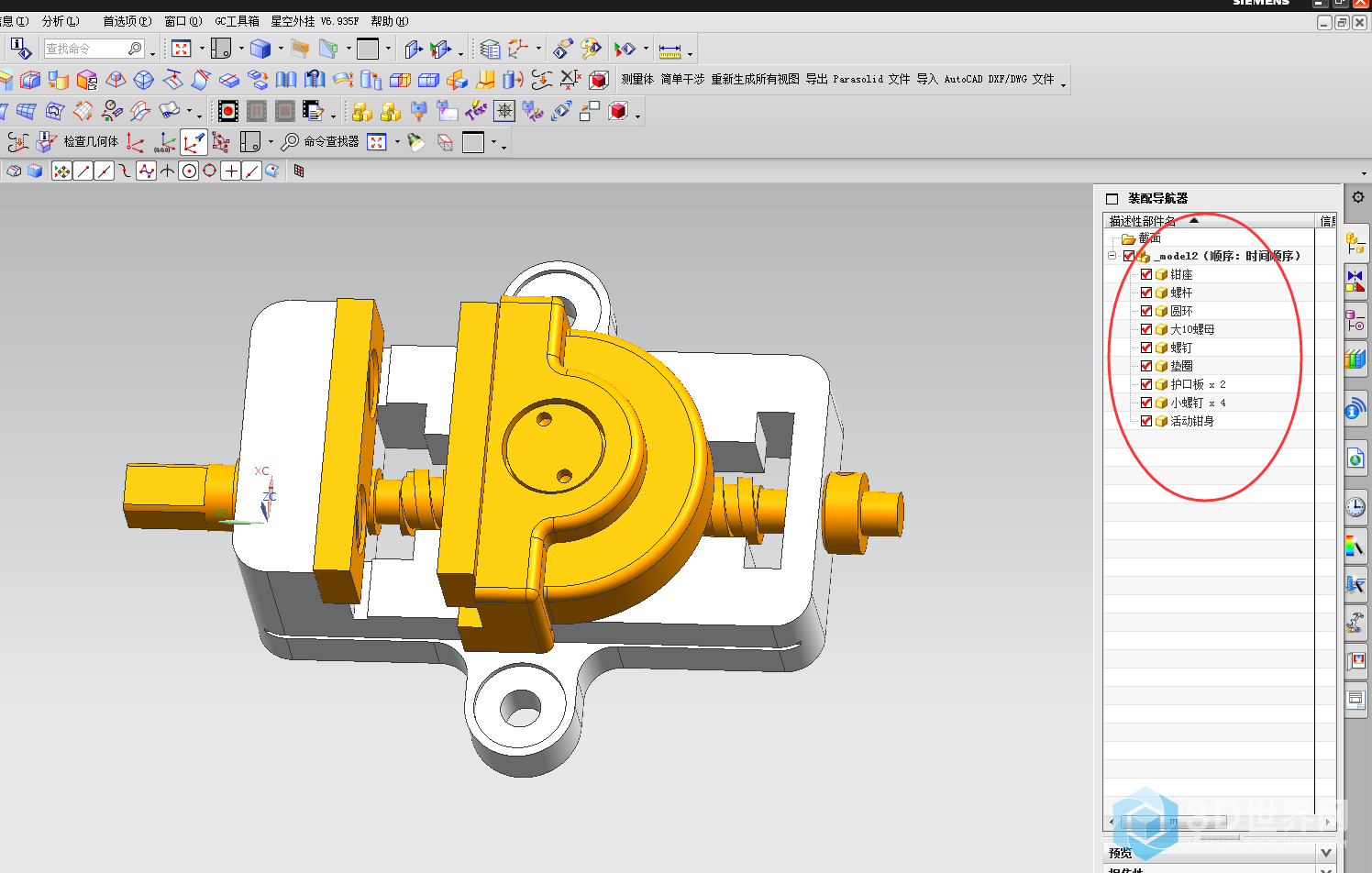Enable the arc center snap point icon
1372x873 pixels.
coord(188,171)
